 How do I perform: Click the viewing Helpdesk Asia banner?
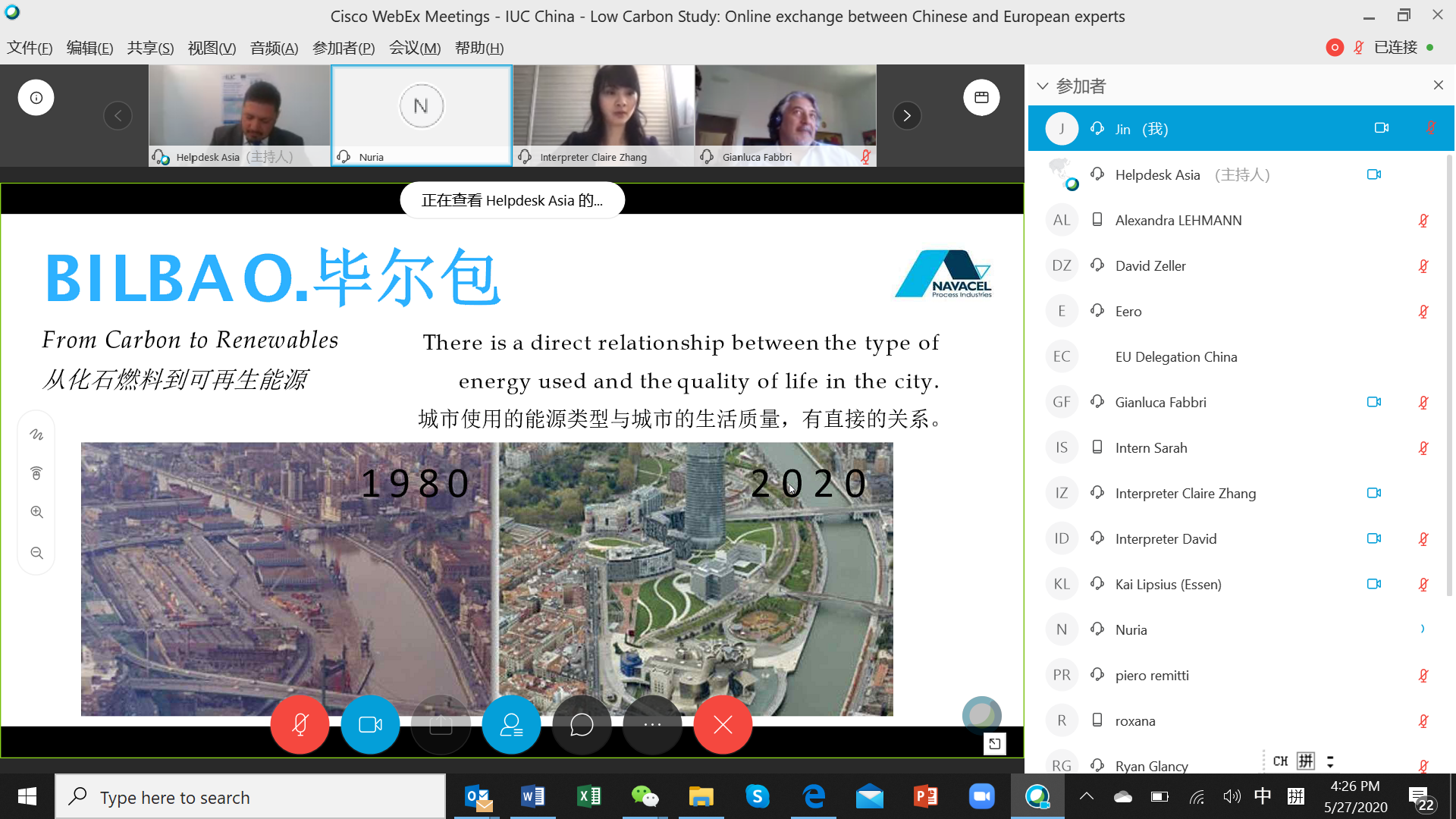pyautogui.click(x=512, y=200)
